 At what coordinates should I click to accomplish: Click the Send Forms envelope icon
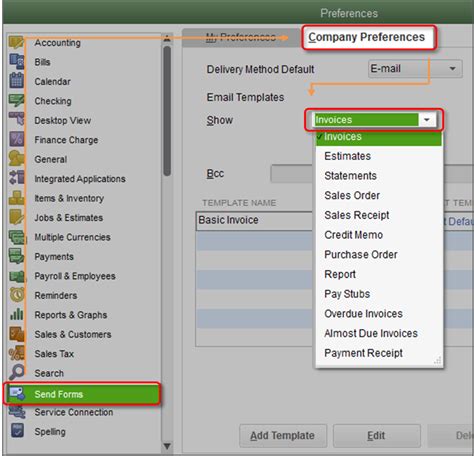tap(17, 394)
